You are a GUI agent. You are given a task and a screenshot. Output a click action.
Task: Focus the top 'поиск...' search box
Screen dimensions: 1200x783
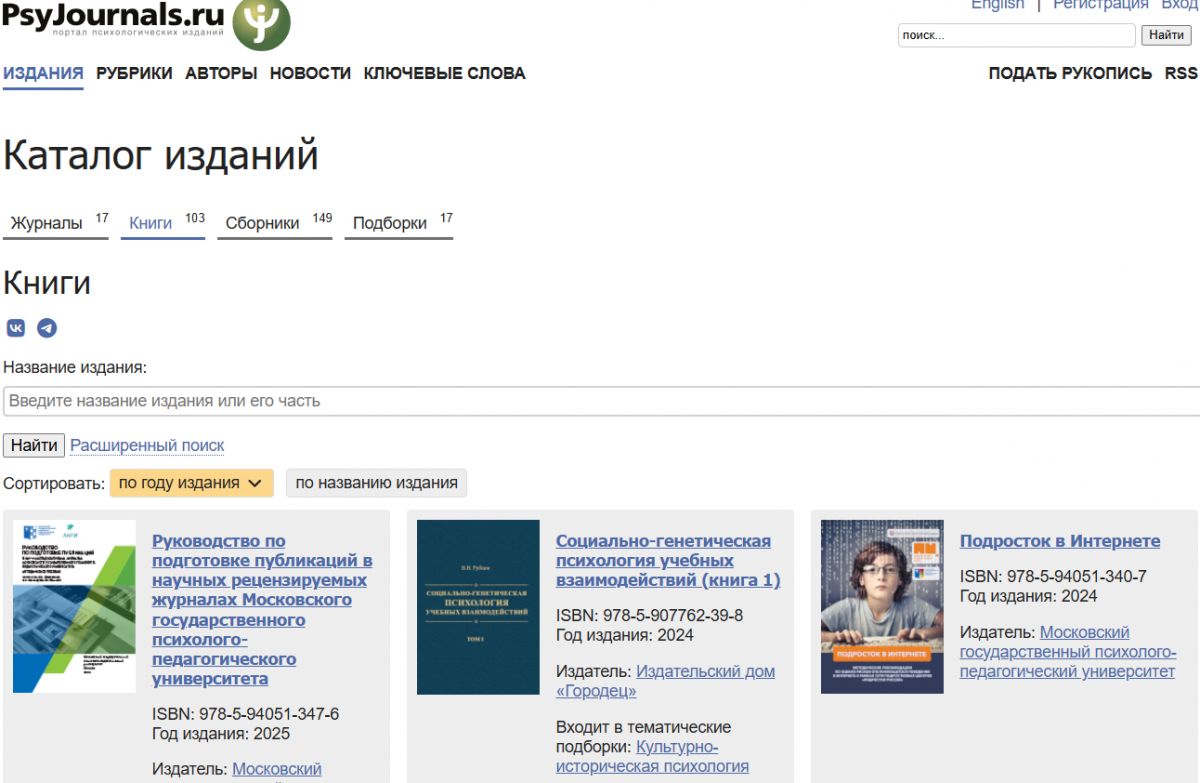(1016, 35)
